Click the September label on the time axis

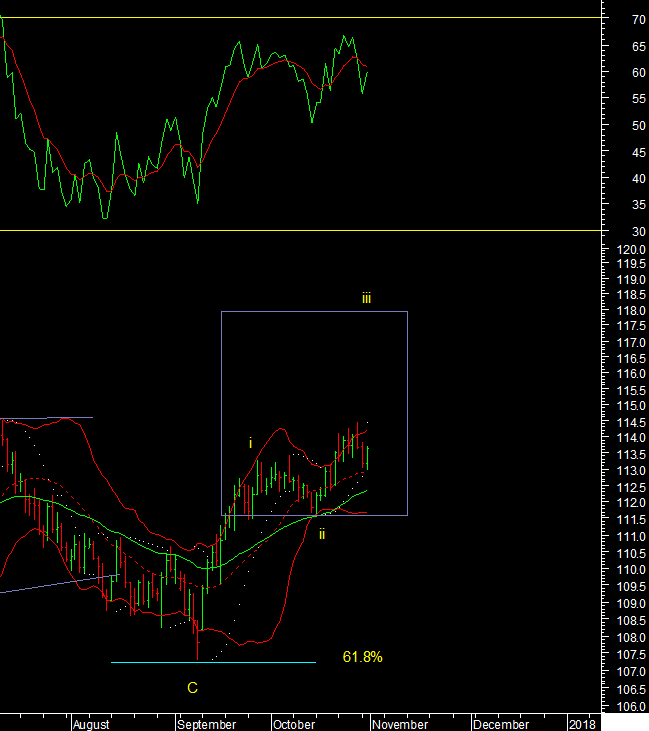click(207, 724)
